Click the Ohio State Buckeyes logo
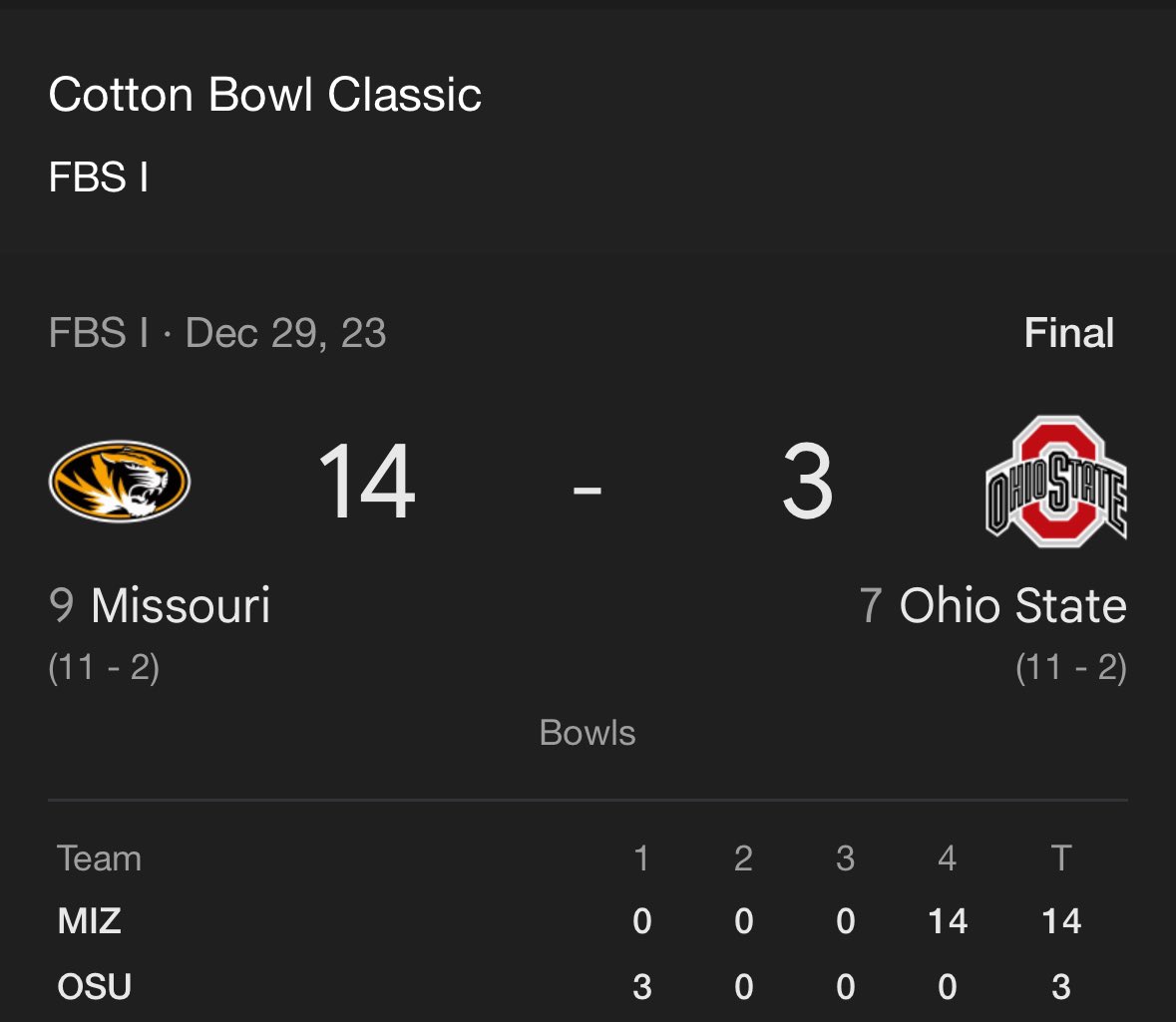Image resolution: width=1176 pixels, height=1022 pixels. pos(1056,482)
